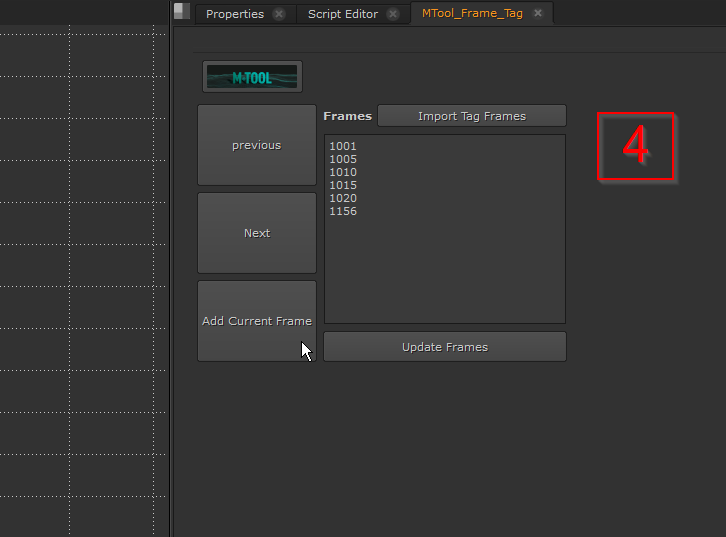Place cursor on frame 1005 entry
Screen dimensions: 726x537
pyautogui.click(x=343, y=159)
